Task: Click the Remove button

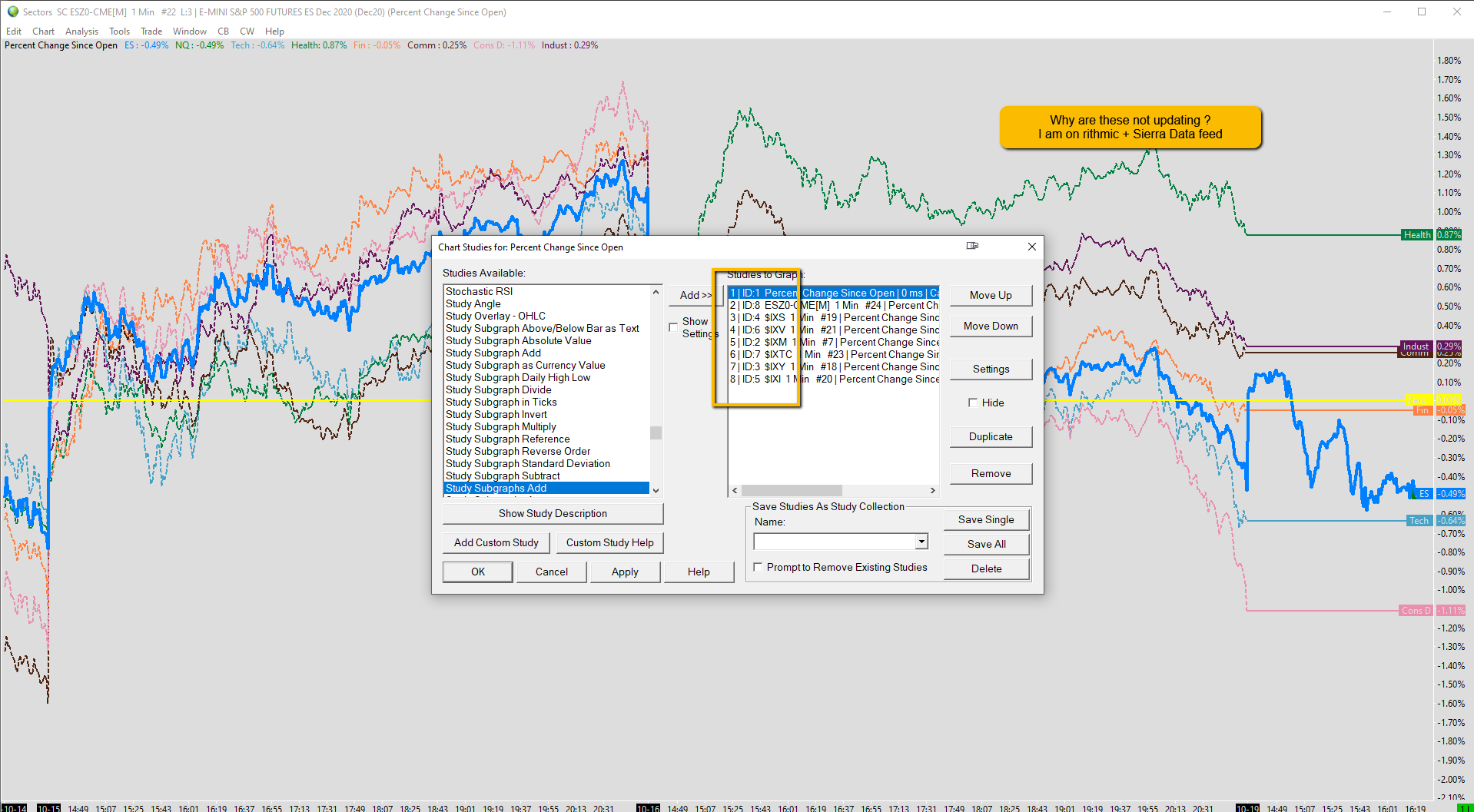Action: coord(991,473)
